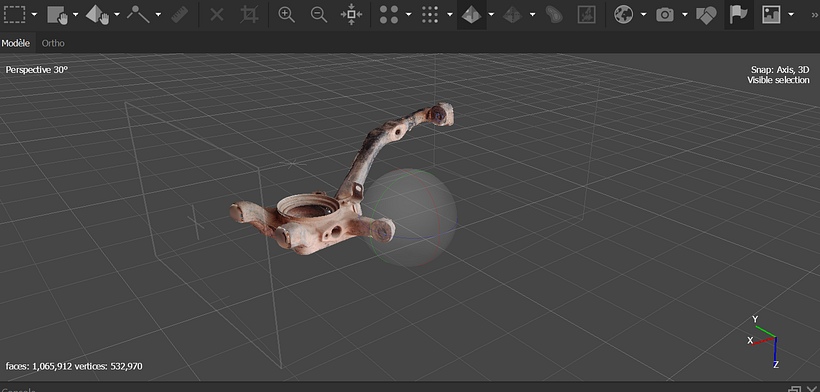The image size is (820, 392).
Task: Activate the Move Region tool
Action: click(58, 15)
